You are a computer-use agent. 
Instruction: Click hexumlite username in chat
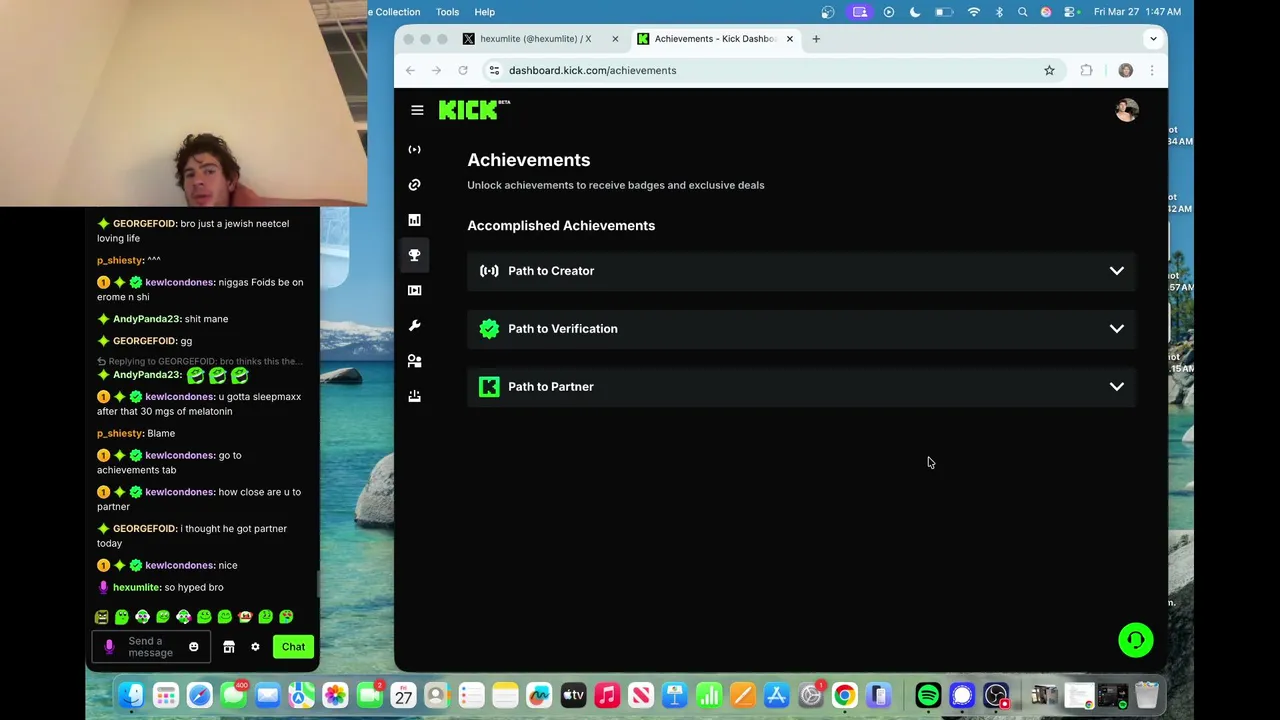[x=136, y=587]
